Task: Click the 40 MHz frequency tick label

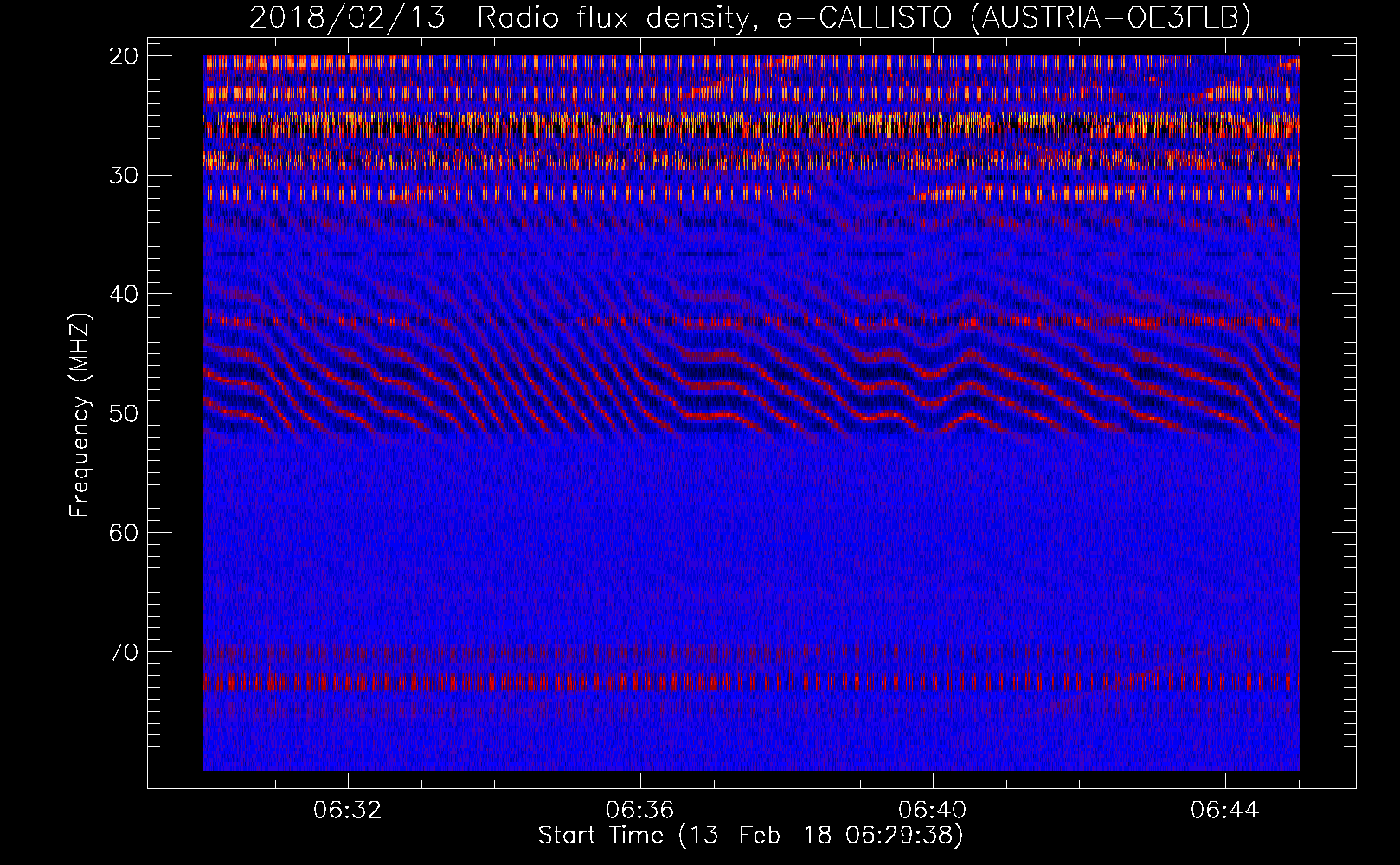Action: click(125, 294)
